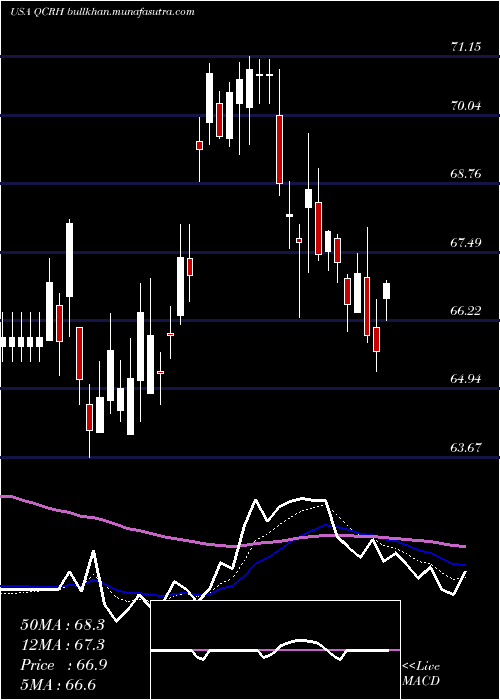The image size is (500, 700).
Task: Click the 64.94 price level label
Action: coord(466,379)
